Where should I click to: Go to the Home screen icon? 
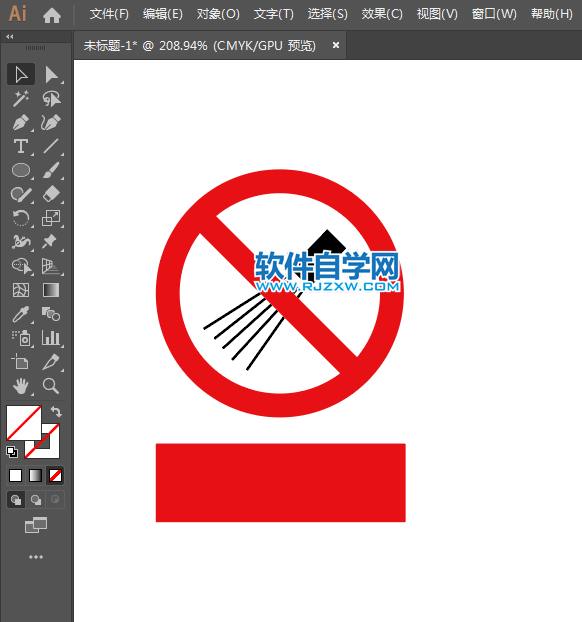[52, 15]
